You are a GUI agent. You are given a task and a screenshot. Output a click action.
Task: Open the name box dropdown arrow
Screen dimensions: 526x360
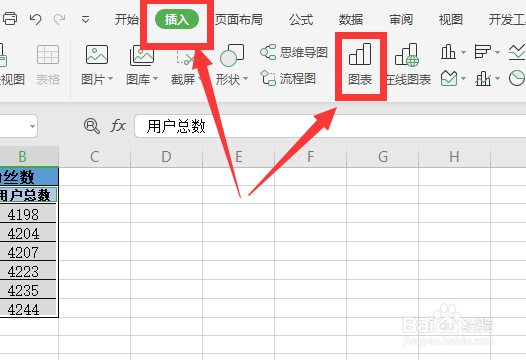32,126
